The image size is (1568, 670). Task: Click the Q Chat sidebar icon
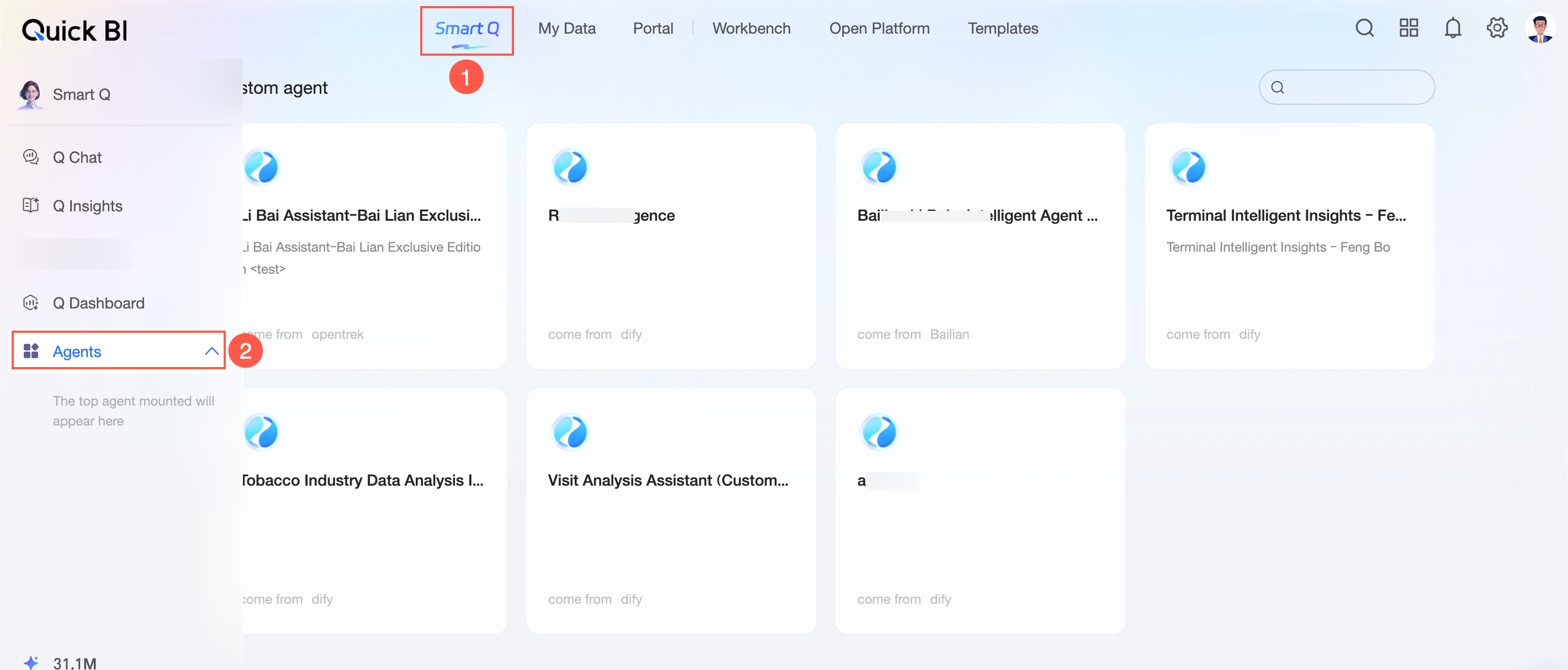tap(30, 157)
